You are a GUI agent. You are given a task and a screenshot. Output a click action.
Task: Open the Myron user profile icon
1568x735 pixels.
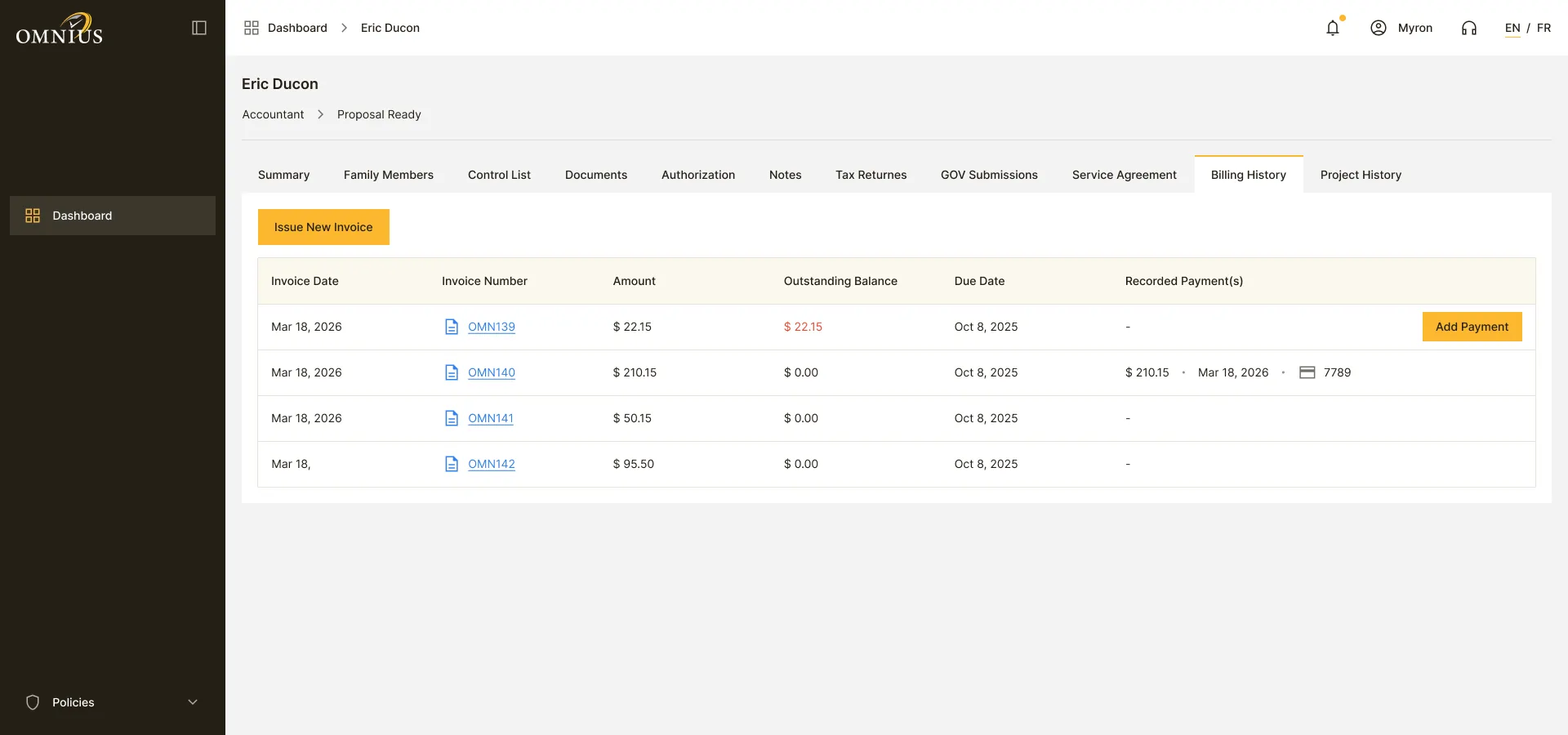[x=1379, y=28]
